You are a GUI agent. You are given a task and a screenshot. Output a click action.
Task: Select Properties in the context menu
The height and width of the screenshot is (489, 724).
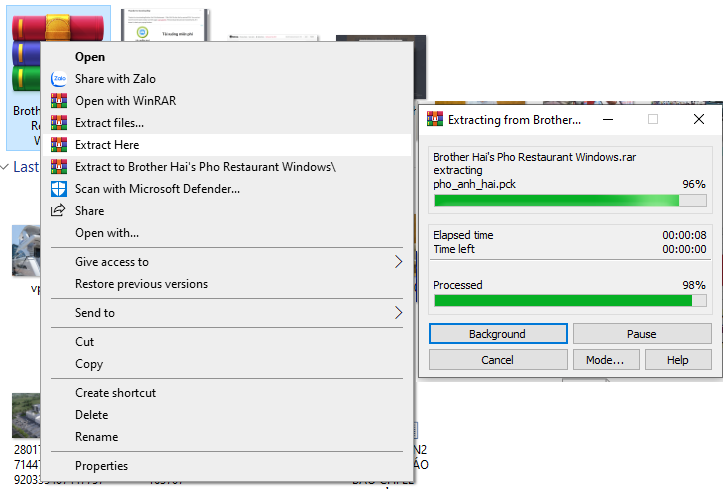click(x=101, y=466)
